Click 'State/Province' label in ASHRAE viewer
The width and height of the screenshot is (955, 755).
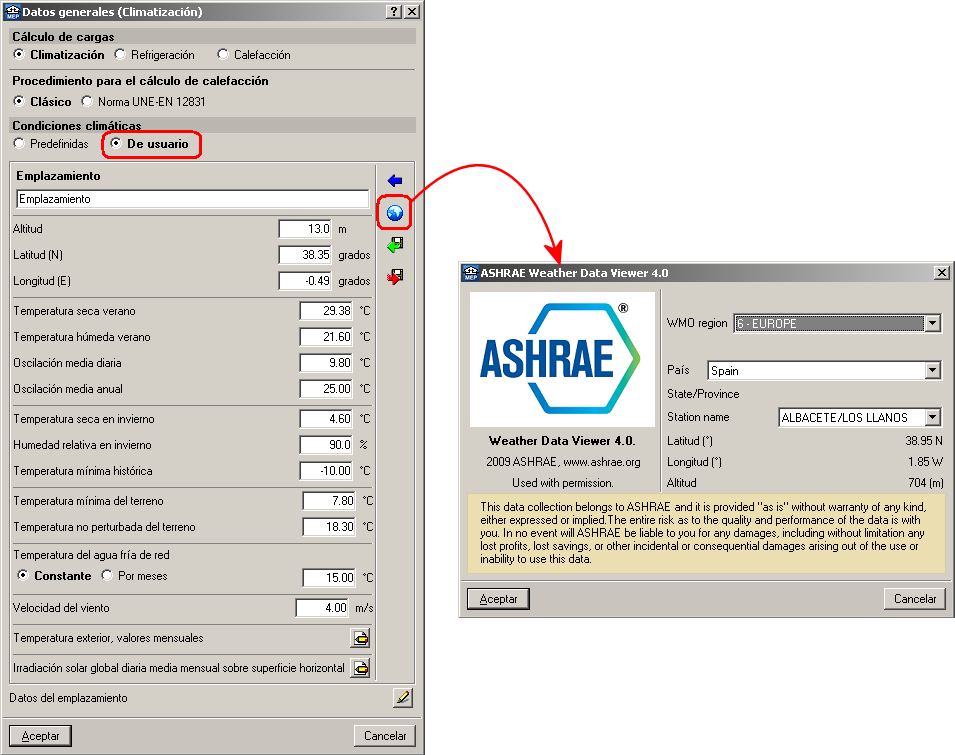[703, 394]
